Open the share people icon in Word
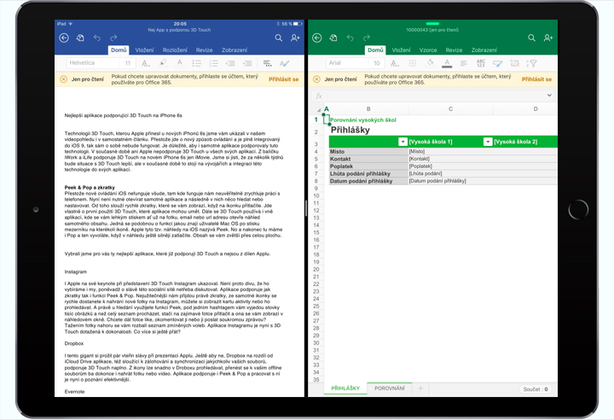The image size is (614, 420). tap(295, 38)
